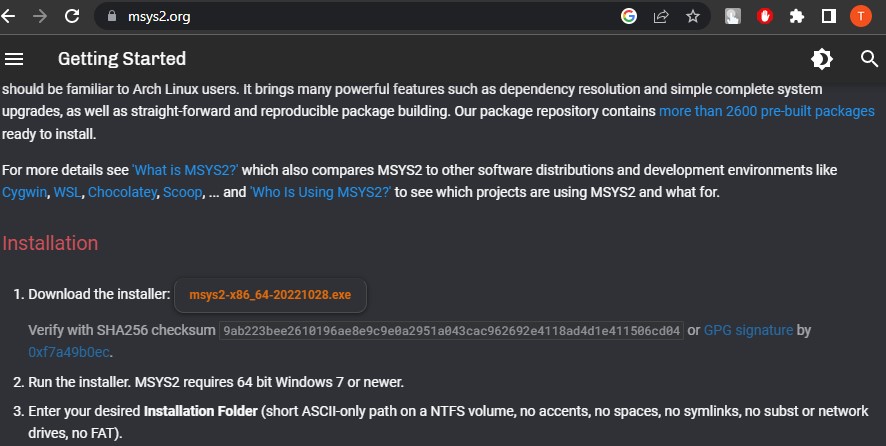Image resolution: width=886 pixels, height=446 pixels.
Task: Open the site search magnifier
Action: click(869, 59)
